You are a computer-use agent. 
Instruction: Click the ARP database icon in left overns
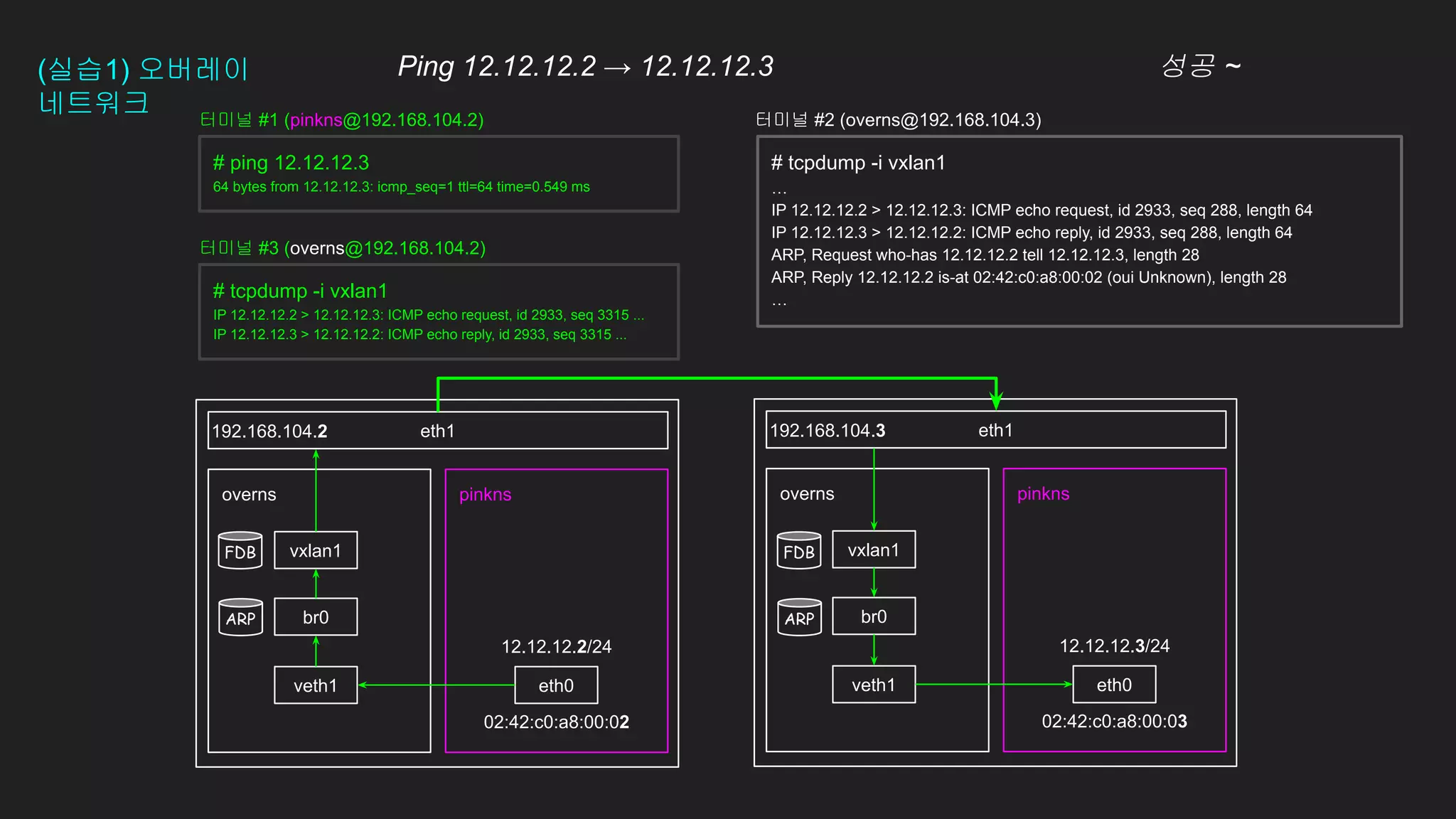[x=240, y=618]
